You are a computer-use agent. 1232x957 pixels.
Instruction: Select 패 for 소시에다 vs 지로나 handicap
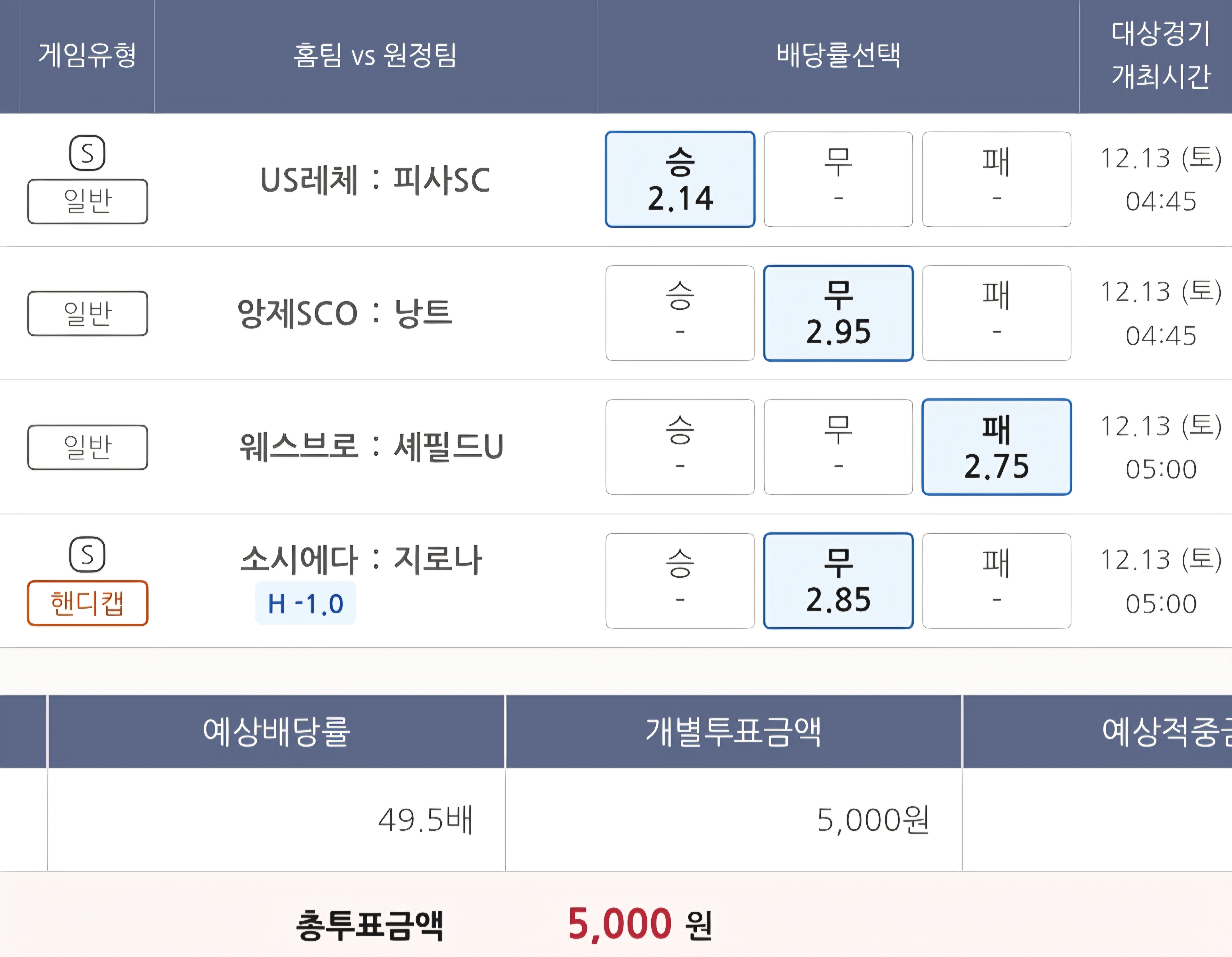pyautogui.click(x=996, y=580)
